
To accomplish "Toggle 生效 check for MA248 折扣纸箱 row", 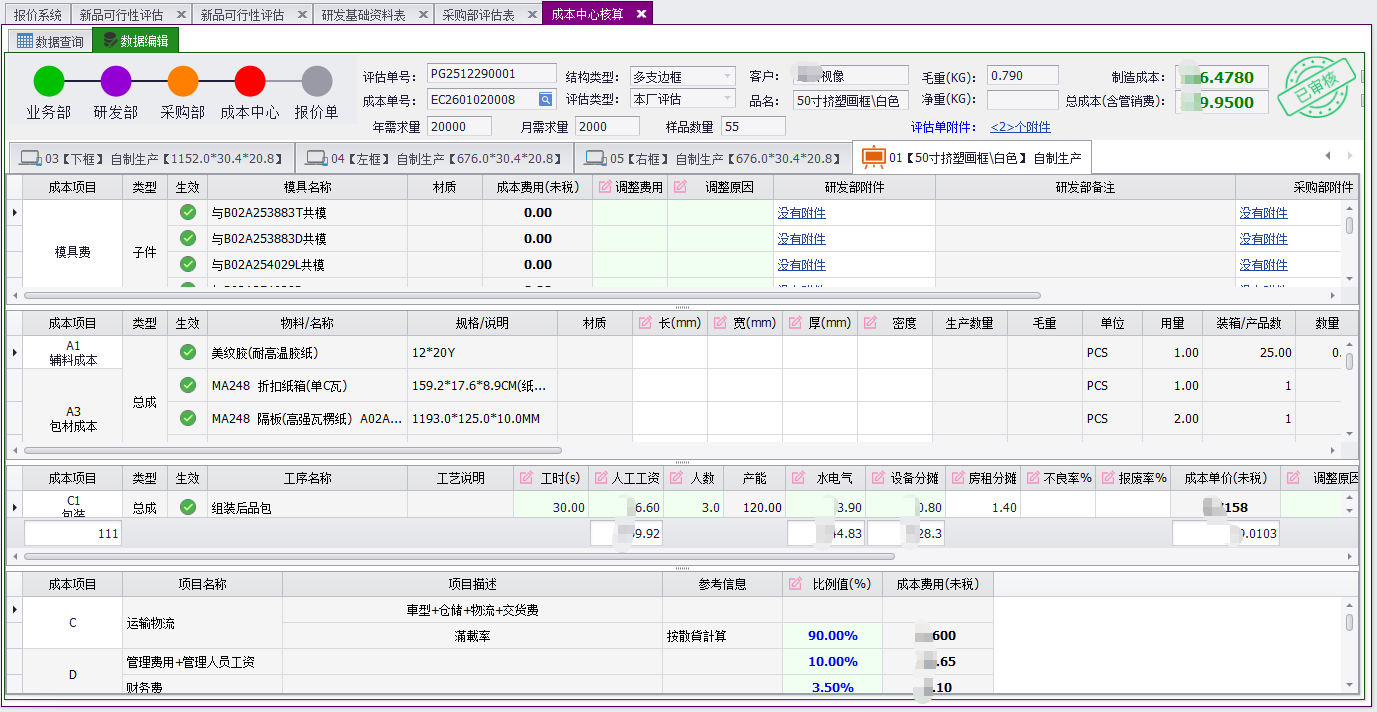I will click(187, 385).
